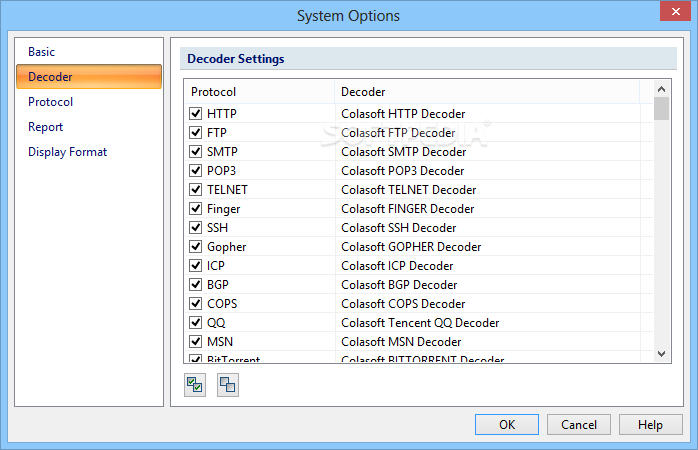698x450 pixels.
Task: Click the Cancel button
Action: click(x=579, y=425)
